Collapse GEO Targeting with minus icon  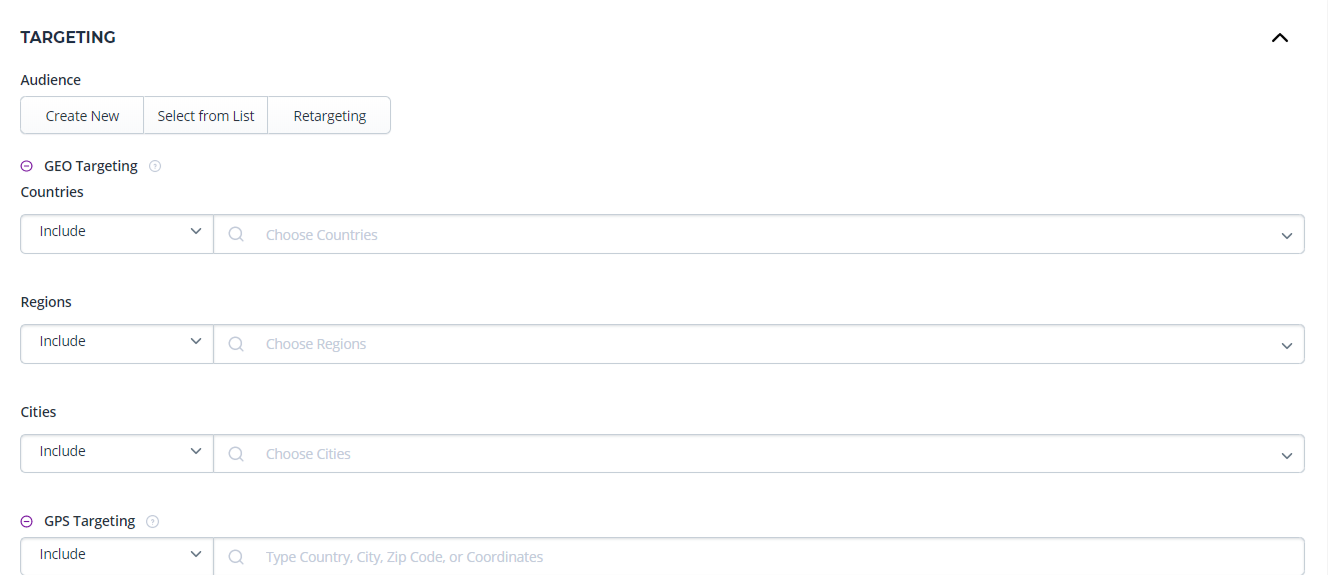[x=27, y=166]
